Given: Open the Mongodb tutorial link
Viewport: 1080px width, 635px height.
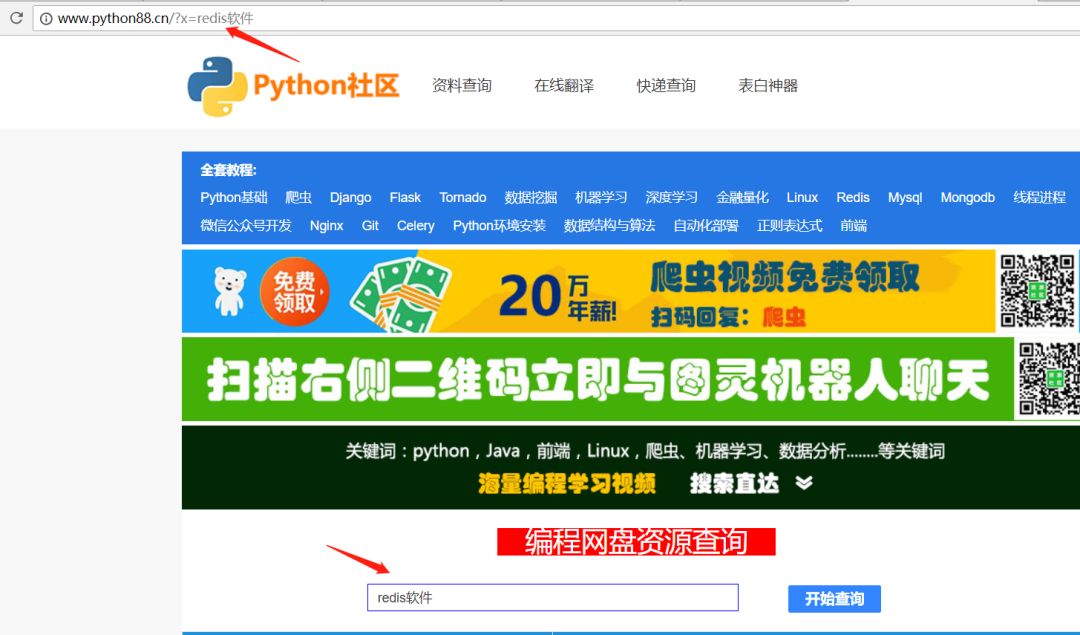Looking at the screenshot, I should click(x=968, y=198).
